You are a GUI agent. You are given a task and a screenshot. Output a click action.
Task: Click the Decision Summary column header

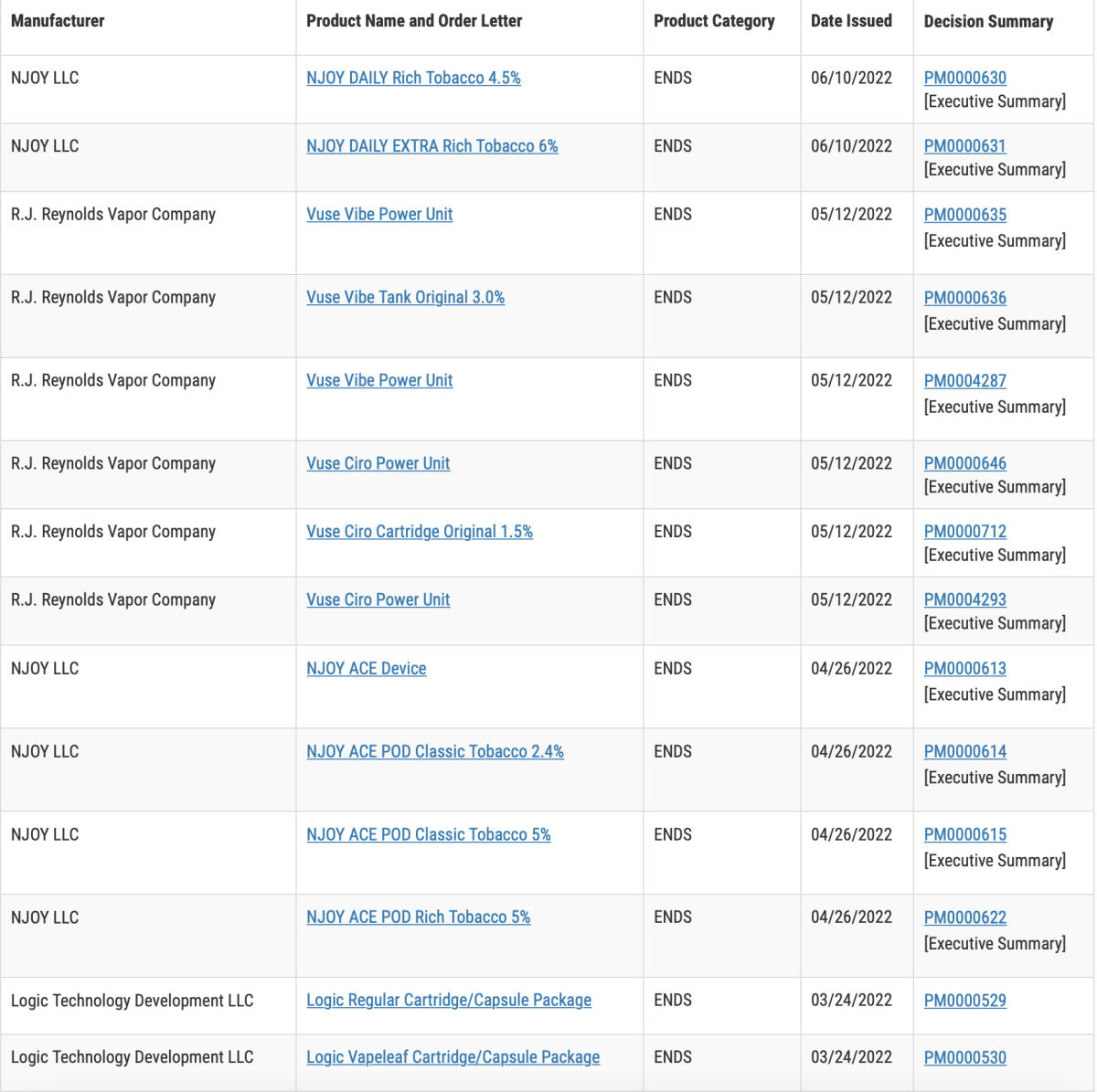988,21
